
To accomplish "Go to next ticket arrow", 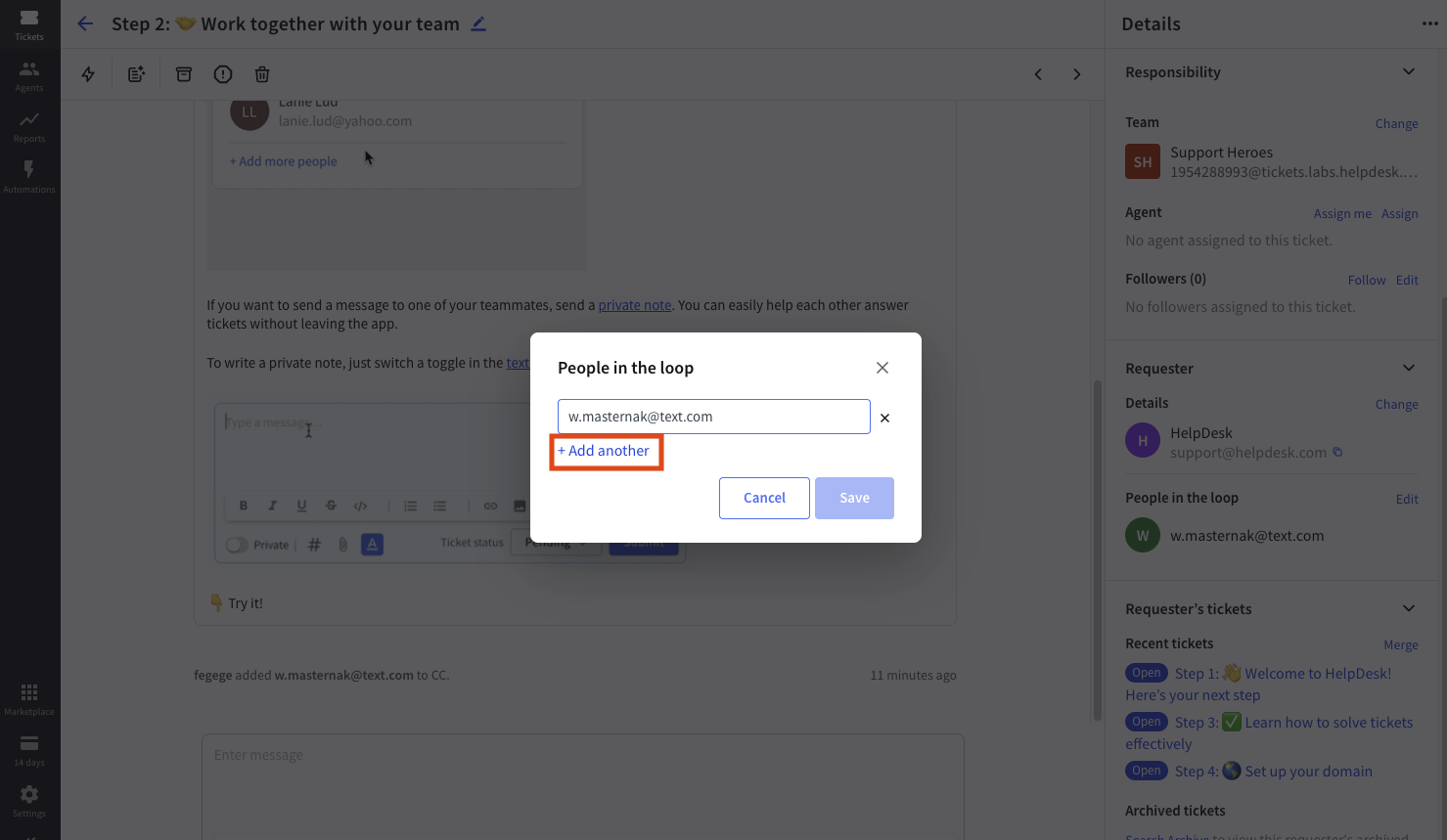I will (x=1077, y=74).
